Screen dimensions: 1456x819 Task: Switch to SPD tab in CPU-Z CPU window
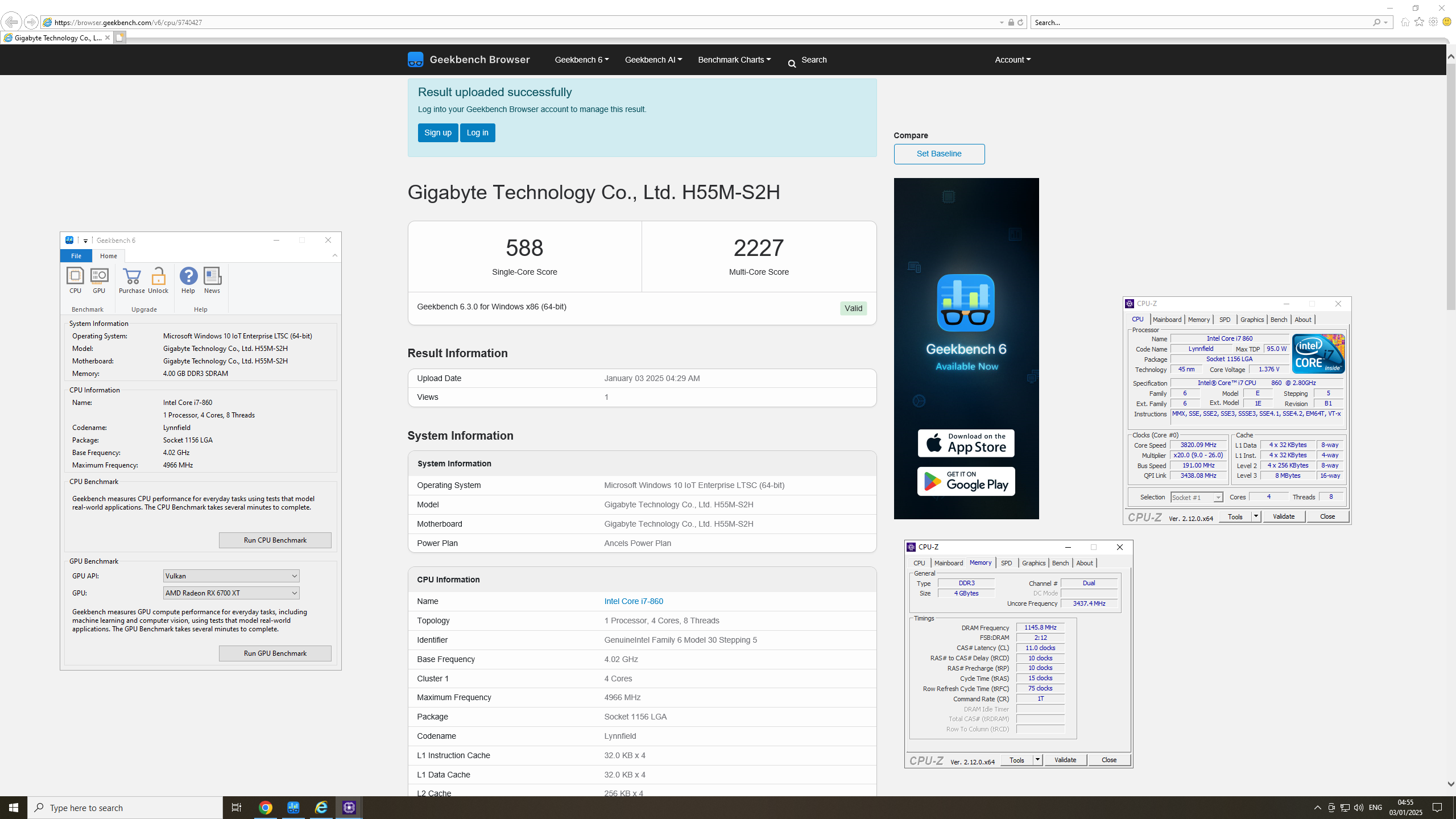[x=1225, y=320]
